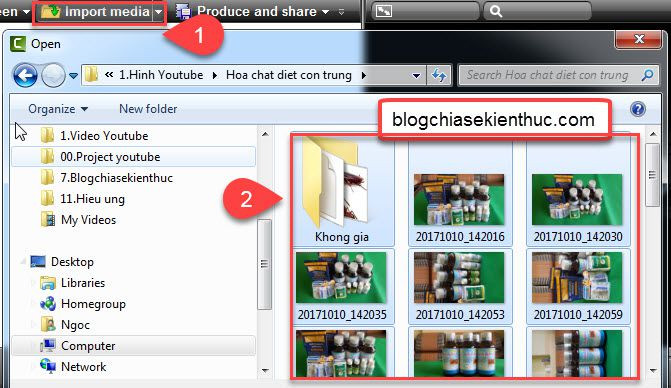Click the Refresh button next to address bar

pos(439,75)
